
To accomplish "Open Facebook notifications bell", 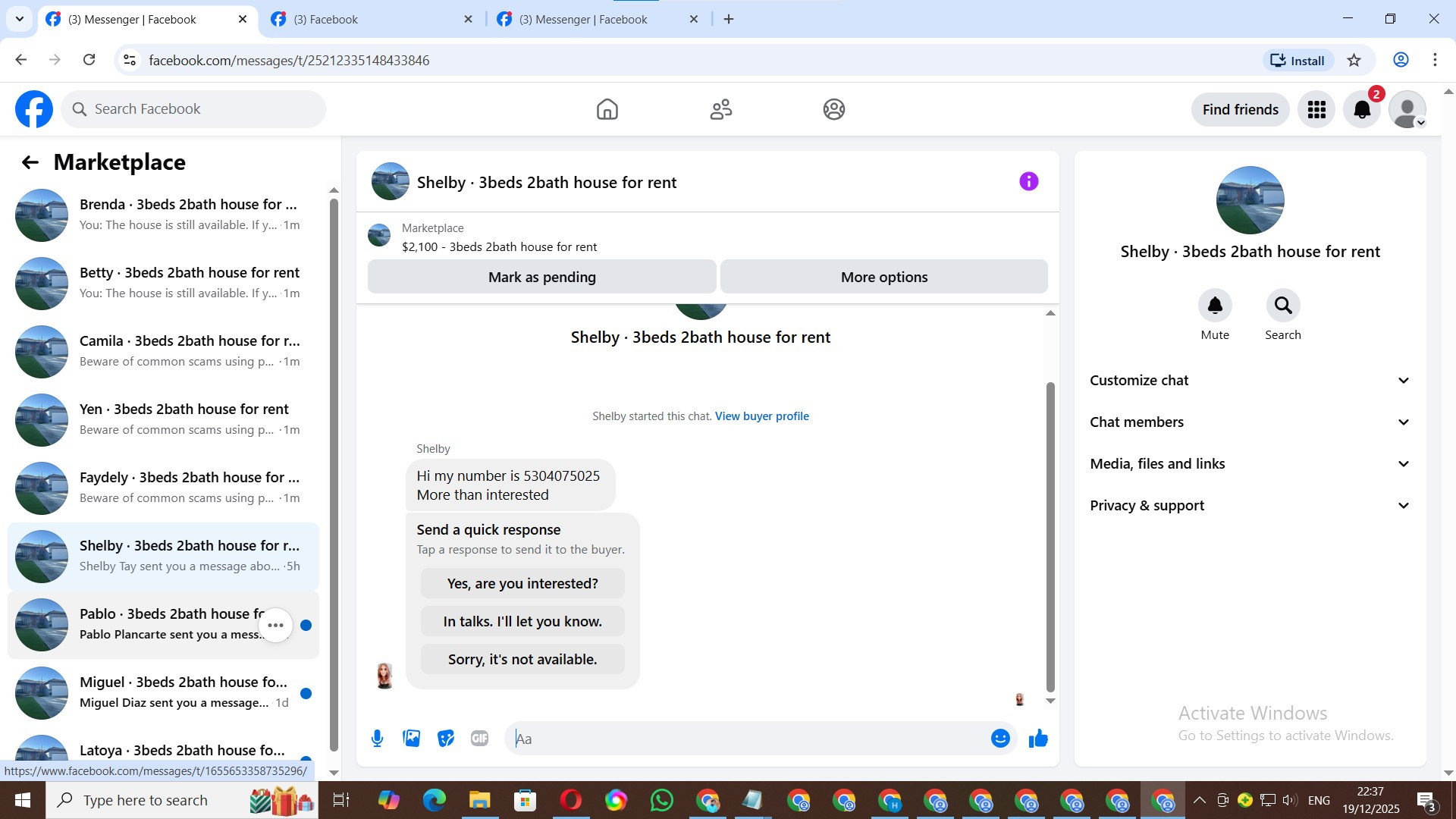I will coord(1362,109).
